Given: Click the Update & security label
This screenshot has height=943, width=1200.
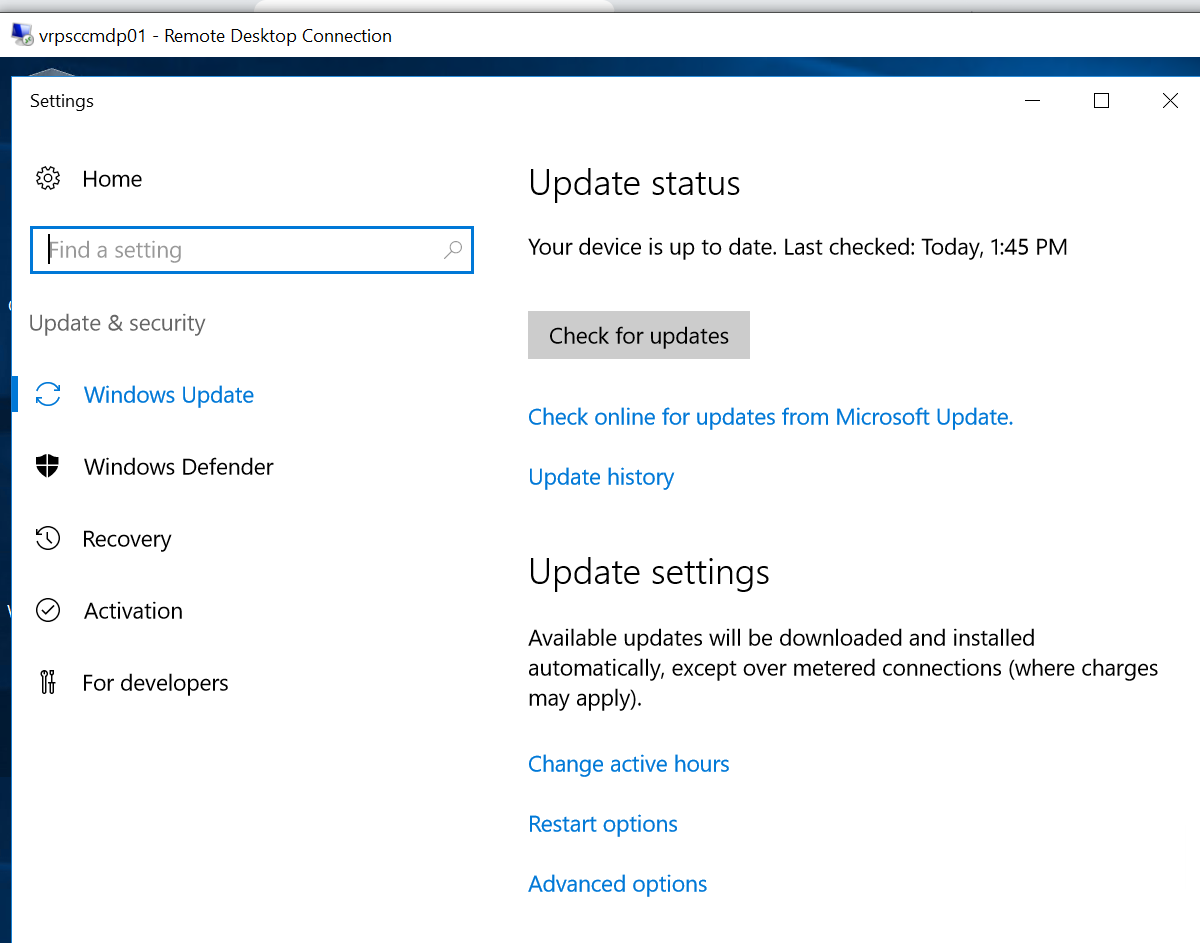Looking at the screenshot, I should (117, 323).
